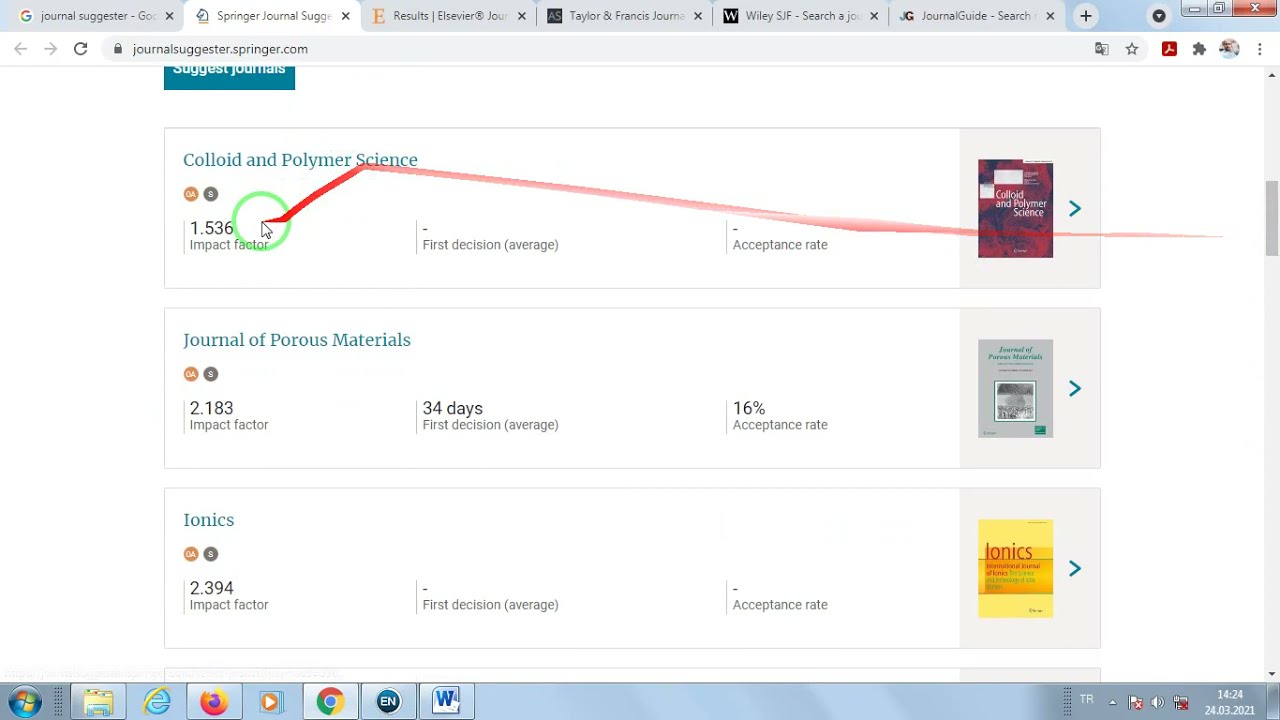This screenshot has height=720, width=1280.
Task: Close the Springer Journal Suggester tab
Action: click(x=346, y=16)
